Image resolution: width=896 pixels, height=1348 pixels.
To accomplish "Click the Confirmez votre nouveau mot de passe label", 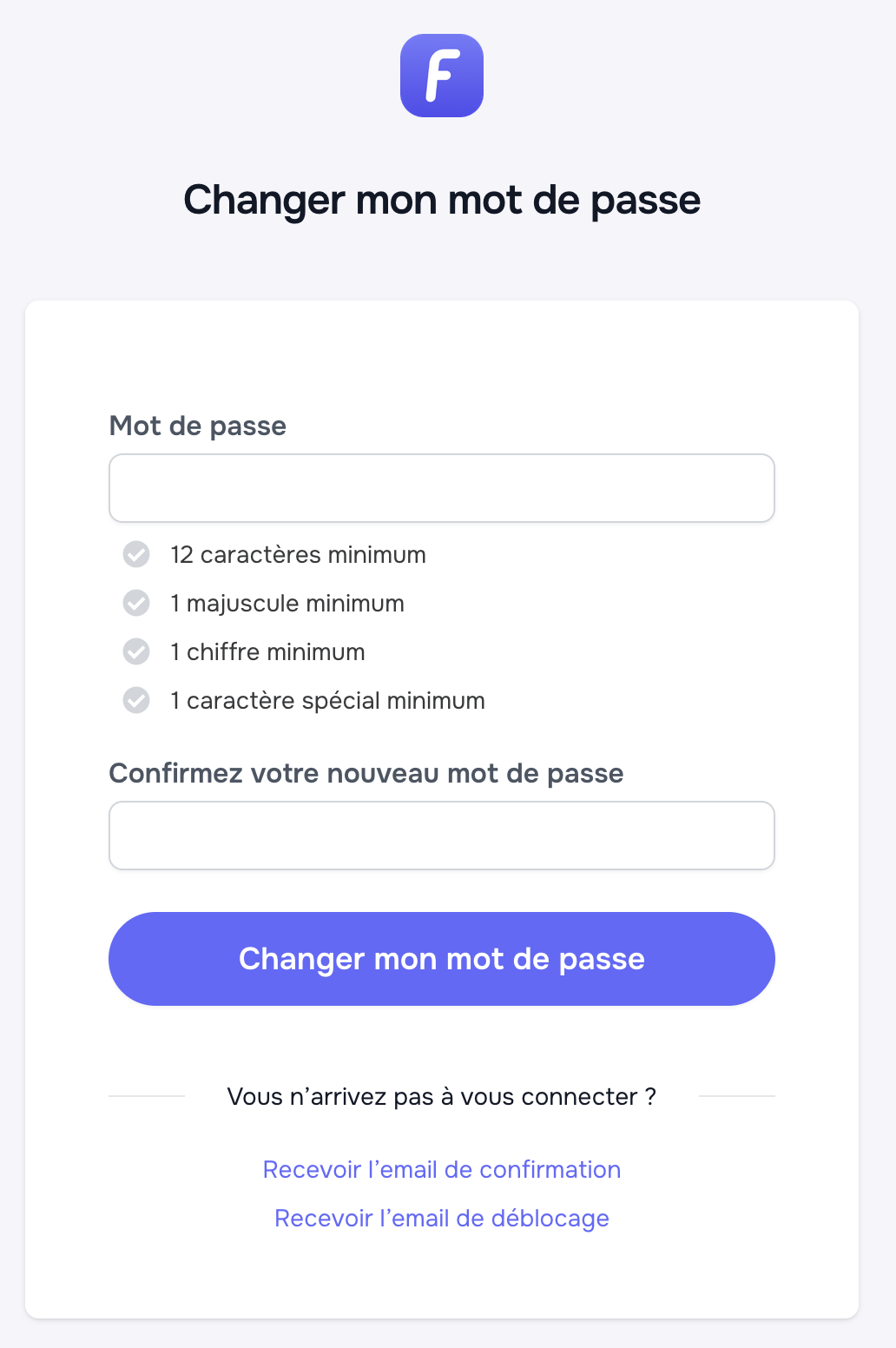I will coord(366,773).
